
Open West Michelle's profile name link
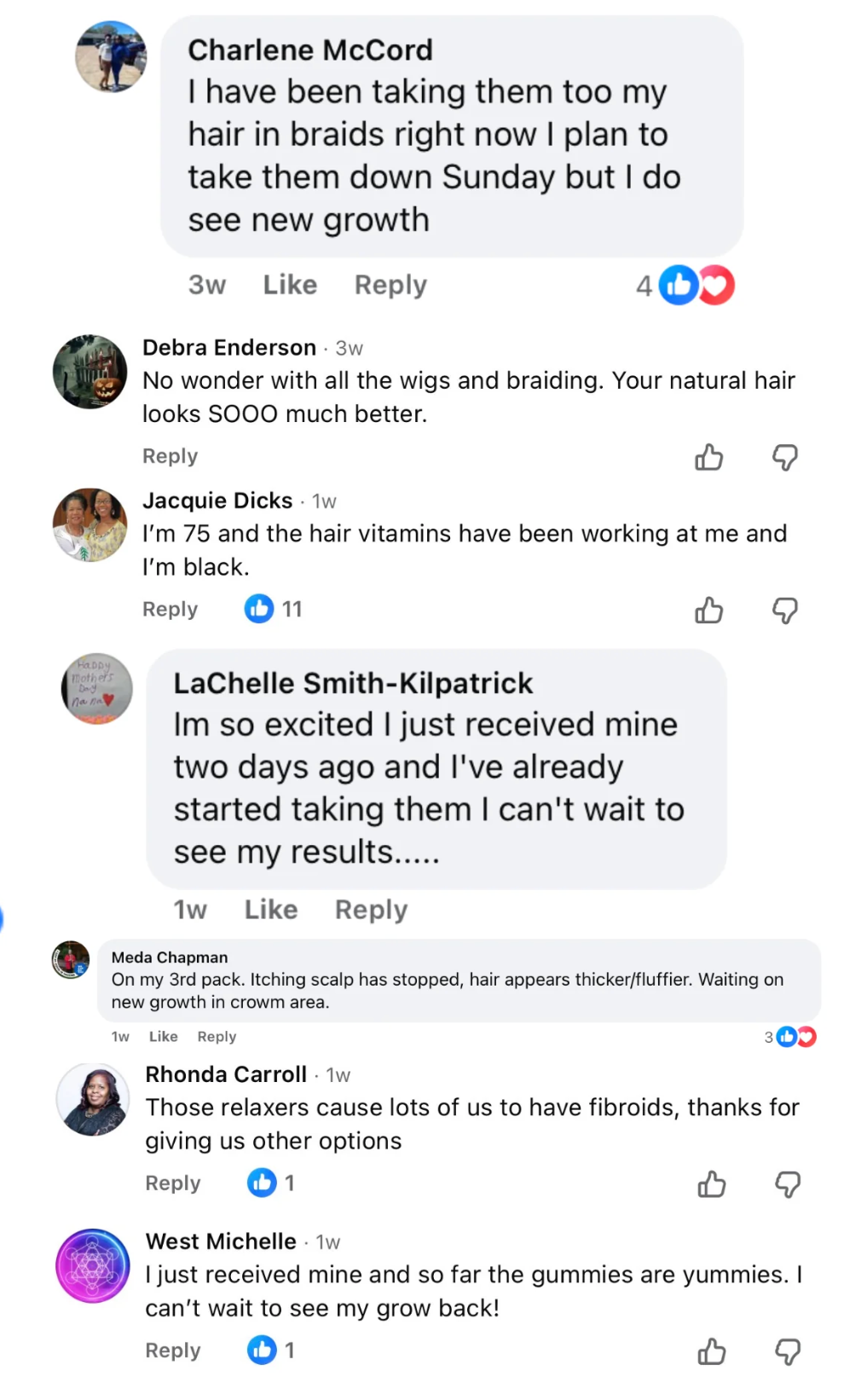point(221,1241)
